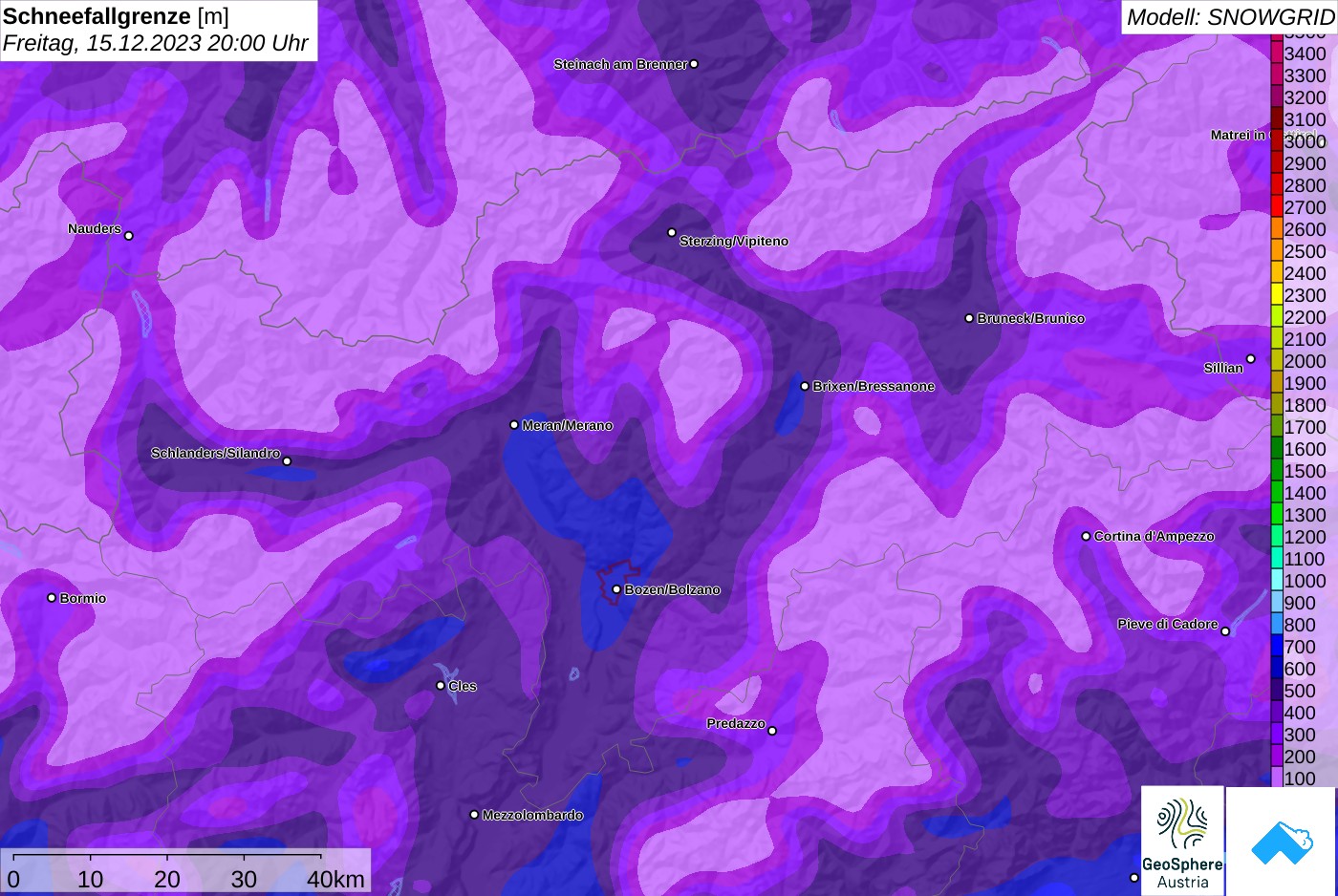Image resolution: width=1338 pixels, height=896 pixels.
Task: Click the Nauders location marker dot
Action: (x=129, y=236)
